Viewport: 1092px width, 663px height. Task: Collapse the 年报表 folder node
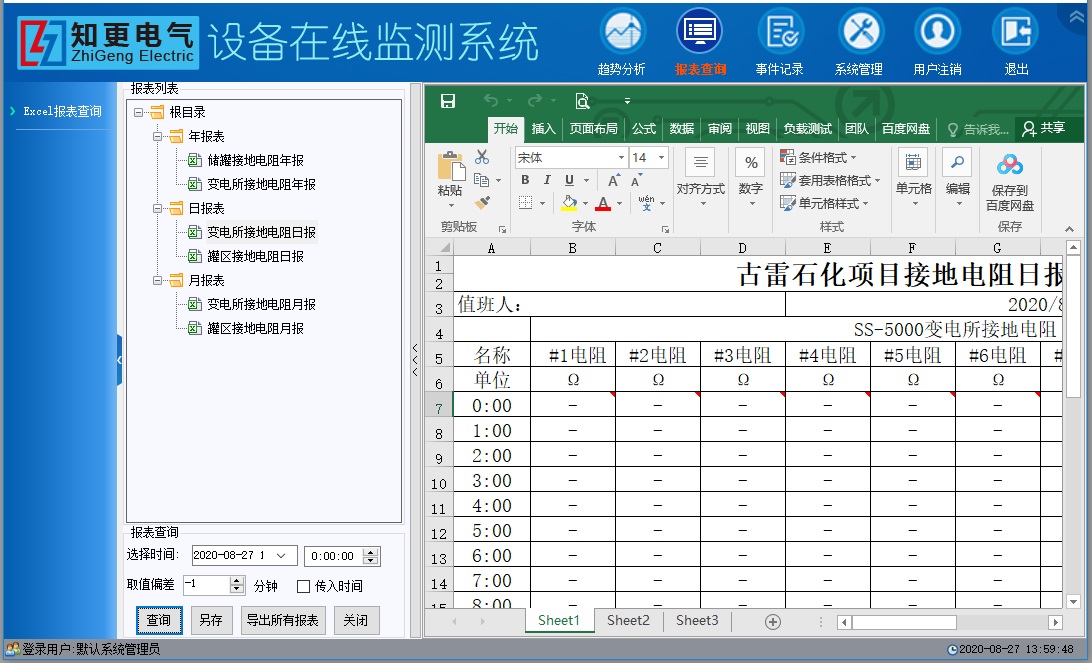157,136
